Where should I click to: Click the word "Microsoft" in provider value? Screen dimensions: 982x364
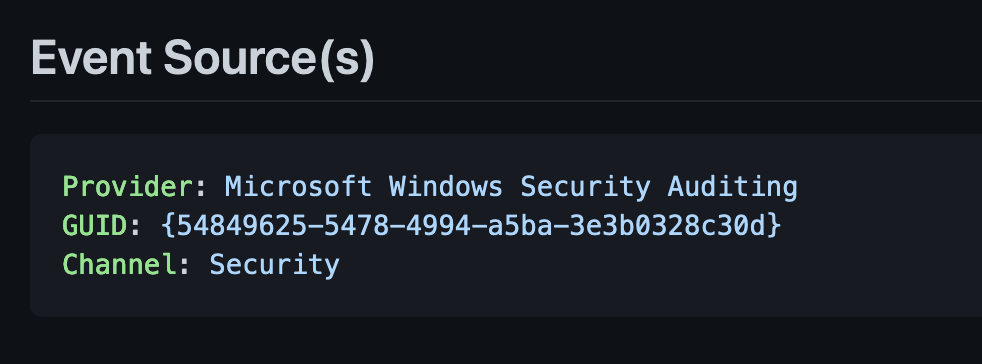tap(299, 187)
